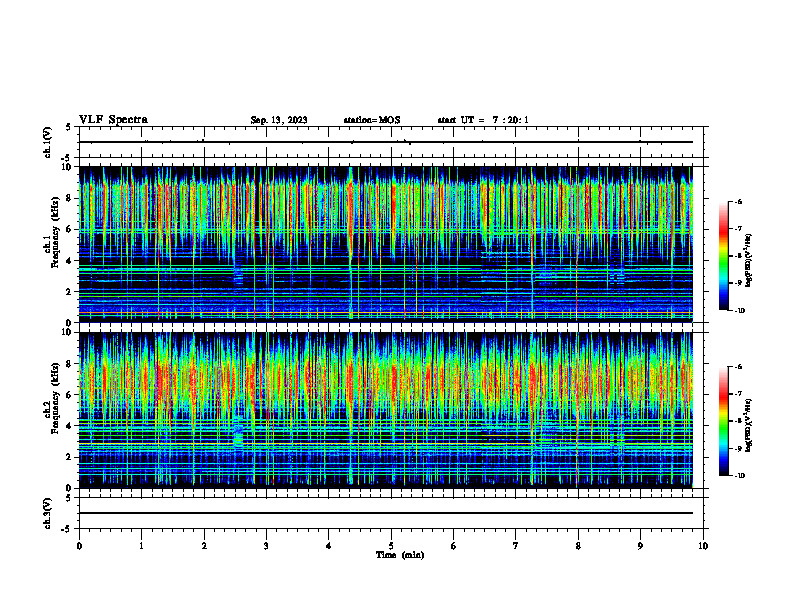Click the ch.1 spectrogram color bar
Viewport: 792px width, 612px height.
coord(724,256)
